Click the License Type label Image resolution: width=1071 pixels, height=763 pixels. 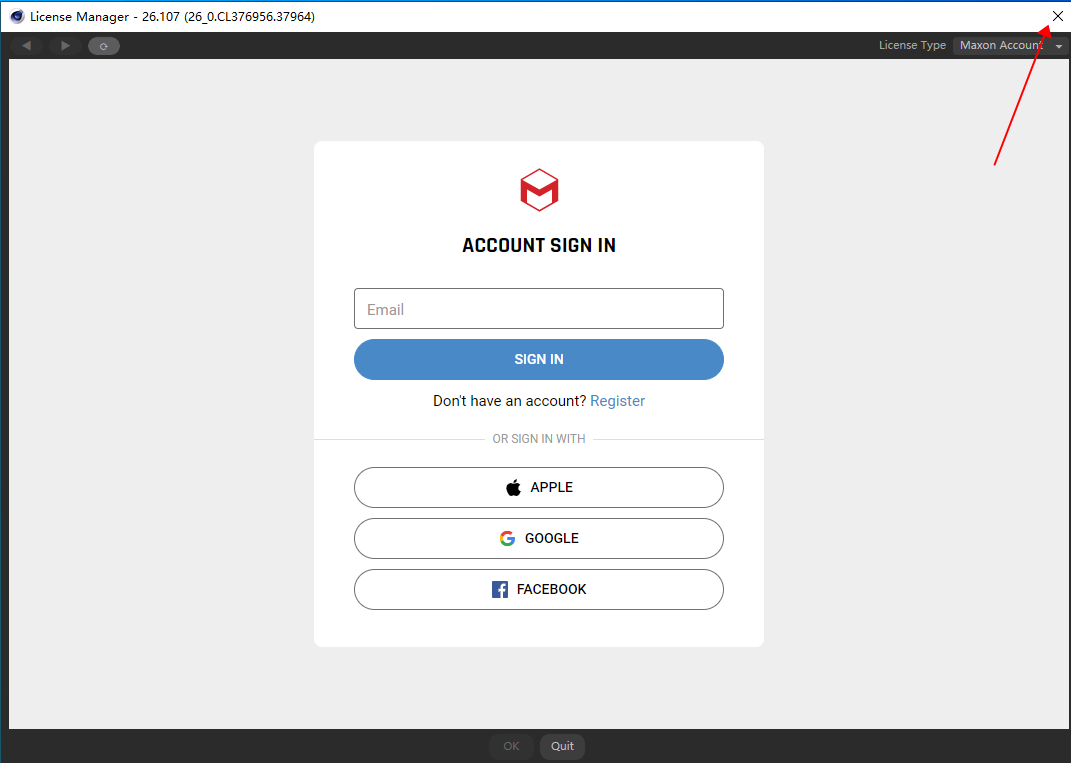912,45
